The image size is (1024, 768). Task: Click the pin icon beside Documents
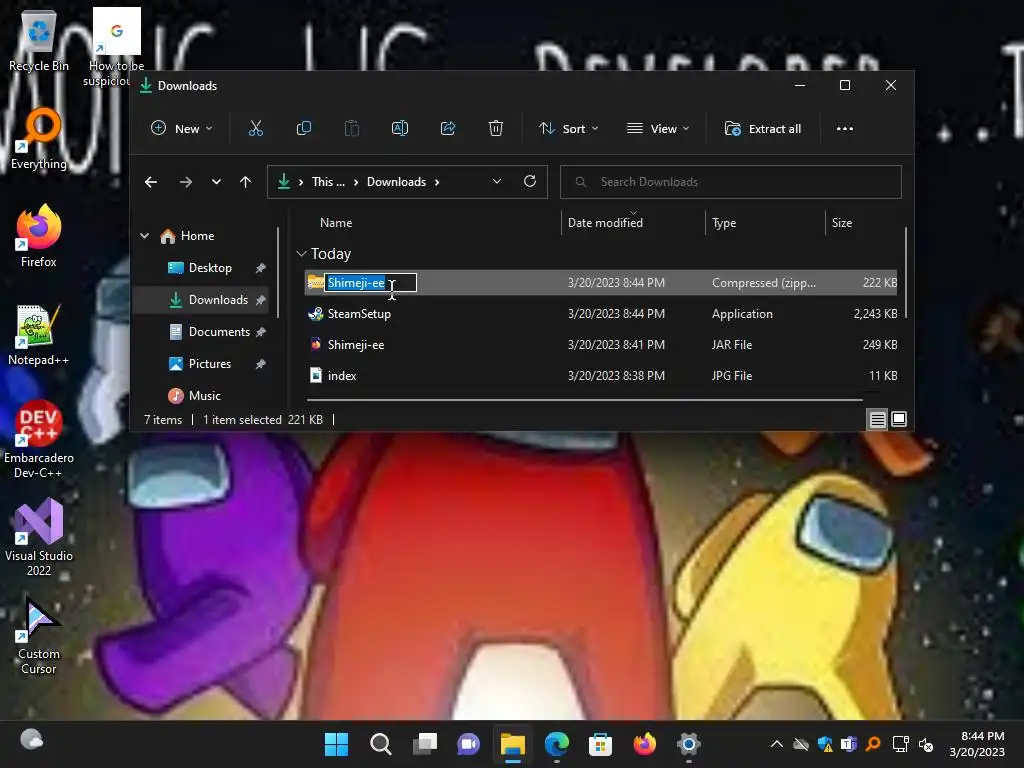261,332
